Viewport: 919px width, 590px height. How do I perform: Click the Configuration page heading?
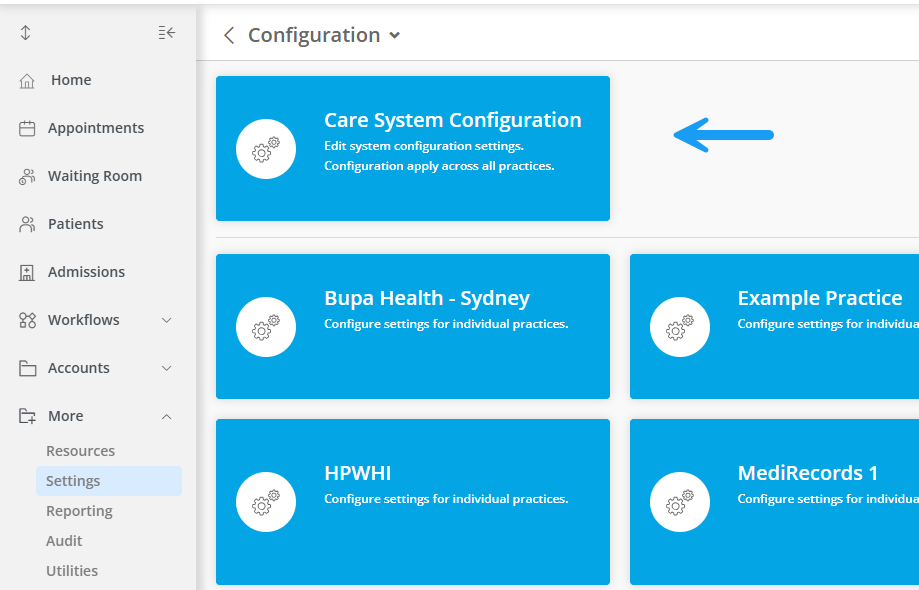(314, 36)
